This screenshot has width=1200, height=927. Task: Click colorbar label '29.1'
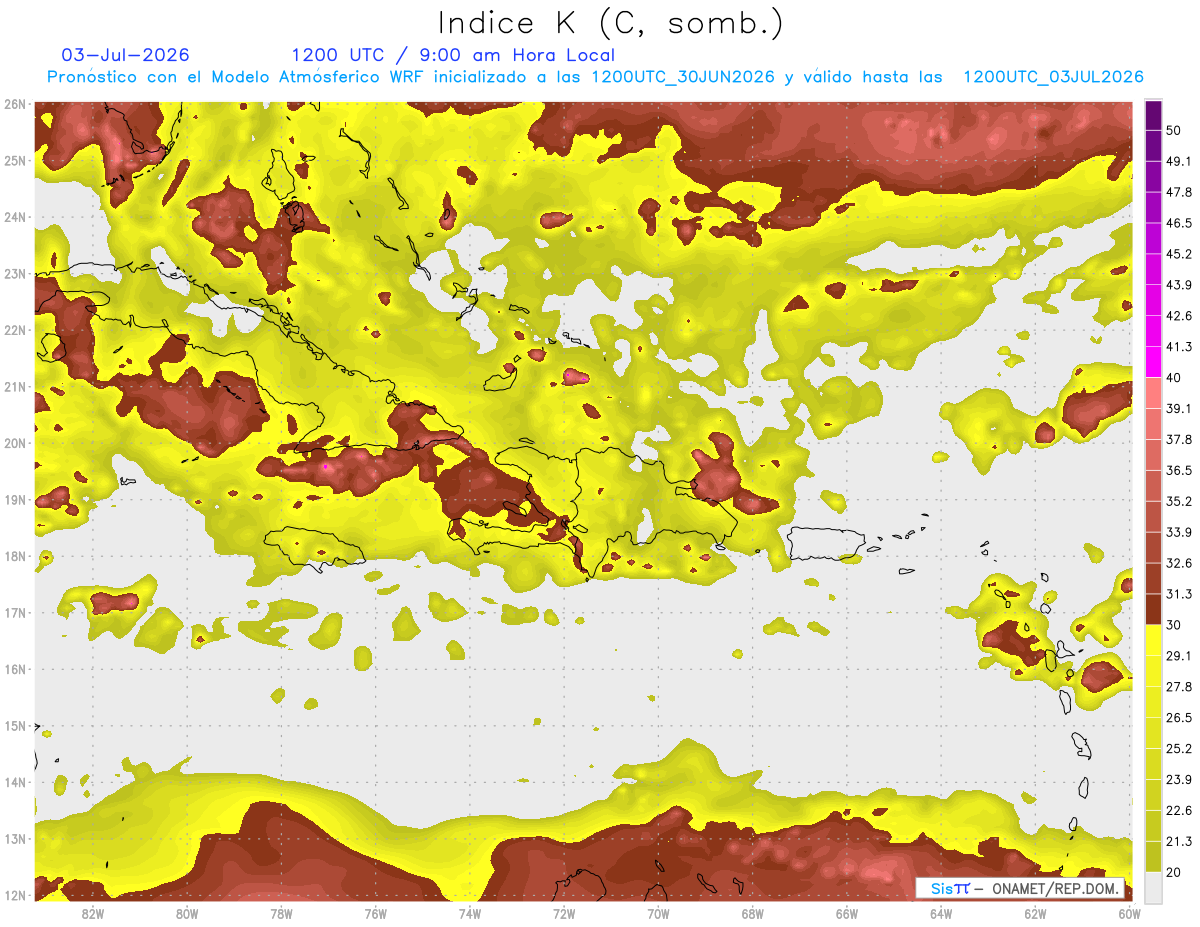point(1179,655)
